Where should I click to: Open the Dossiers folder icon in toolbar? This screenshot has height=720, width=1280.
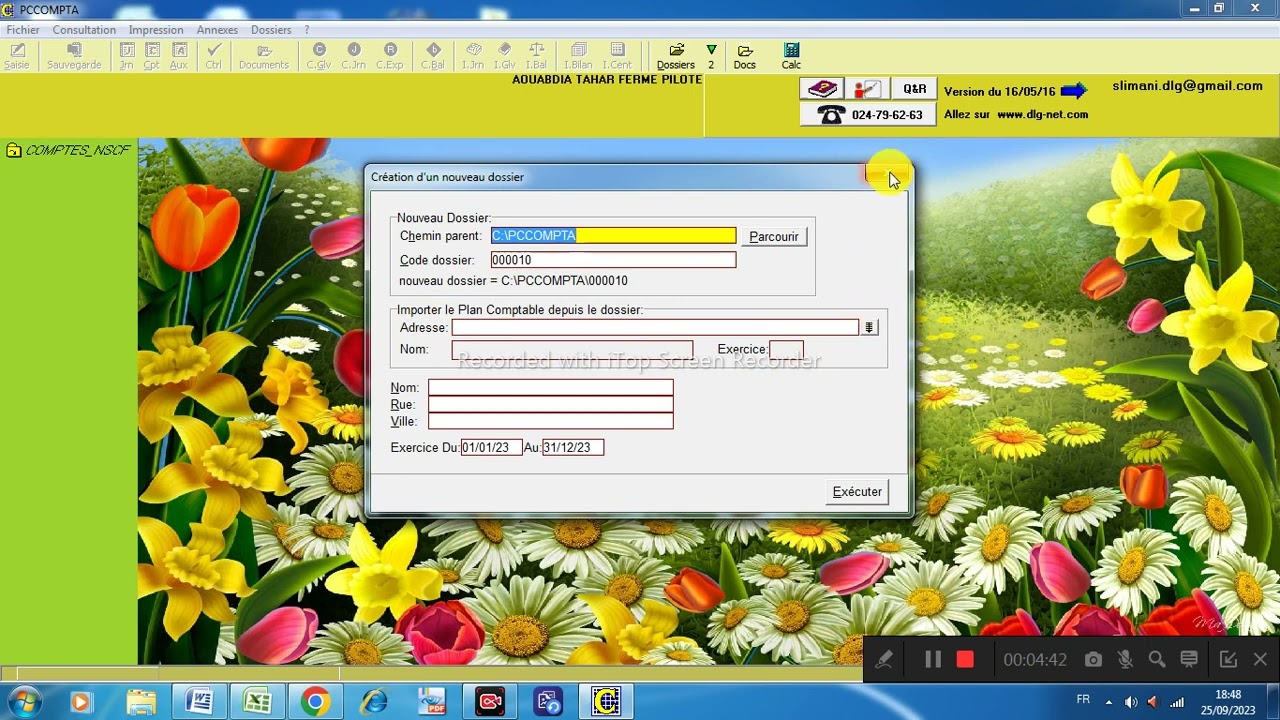[676, 56]
